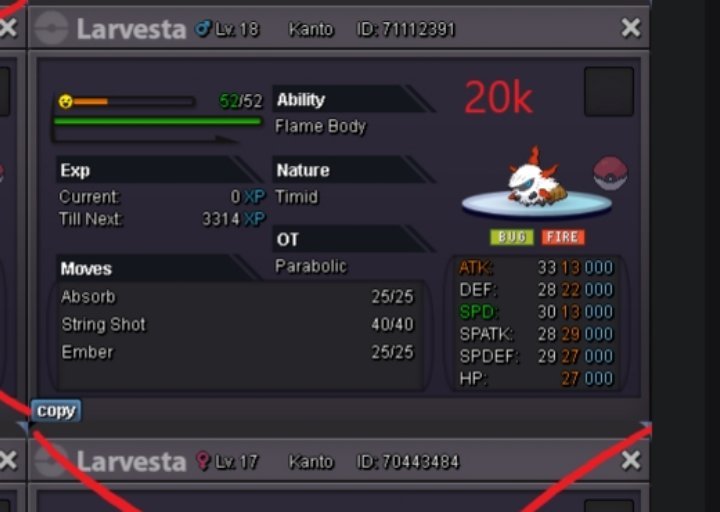Click the male gender symbol next to Larvesta

202,29
